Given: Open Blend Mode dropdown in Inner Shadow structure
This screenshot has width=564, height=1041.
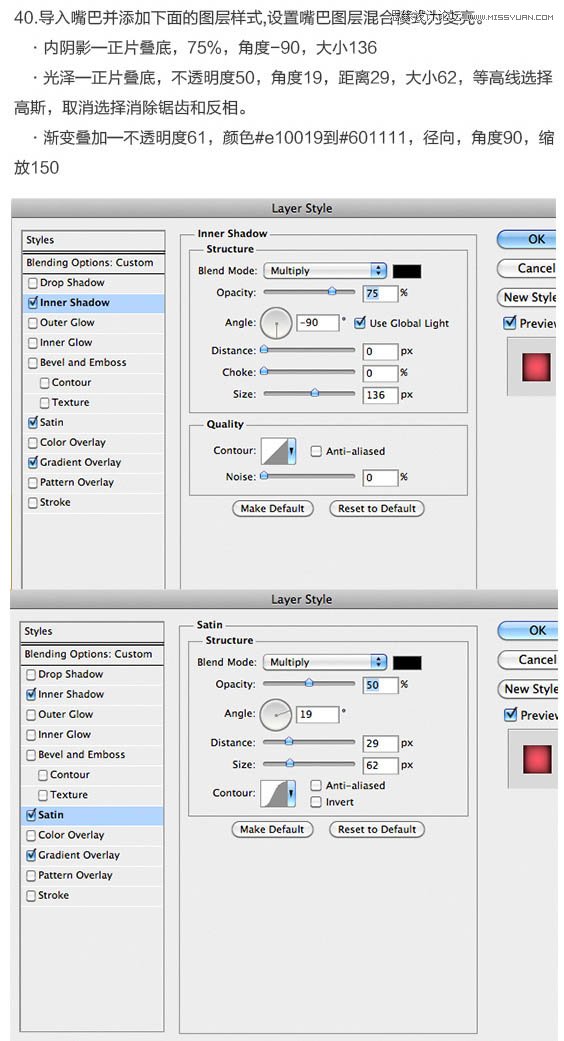Looking at the screenshot, I should click(325, 271).
